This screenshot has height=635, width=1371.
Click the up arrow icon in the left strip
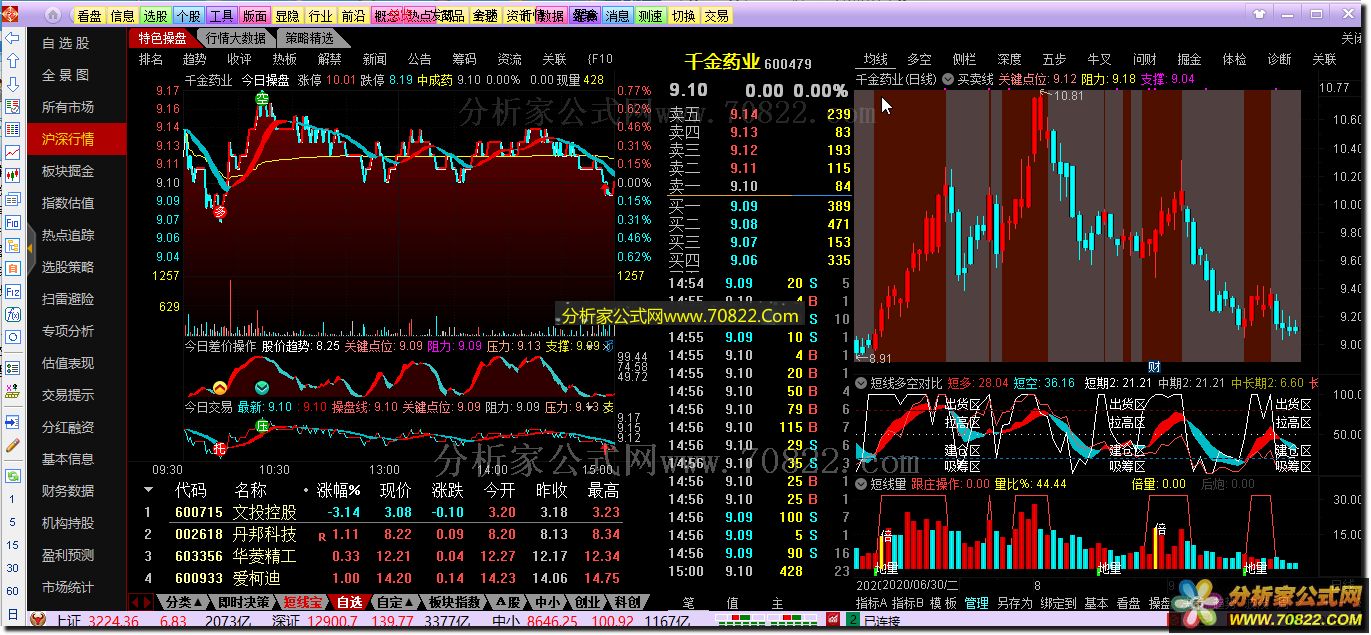[x=13, y=62]
